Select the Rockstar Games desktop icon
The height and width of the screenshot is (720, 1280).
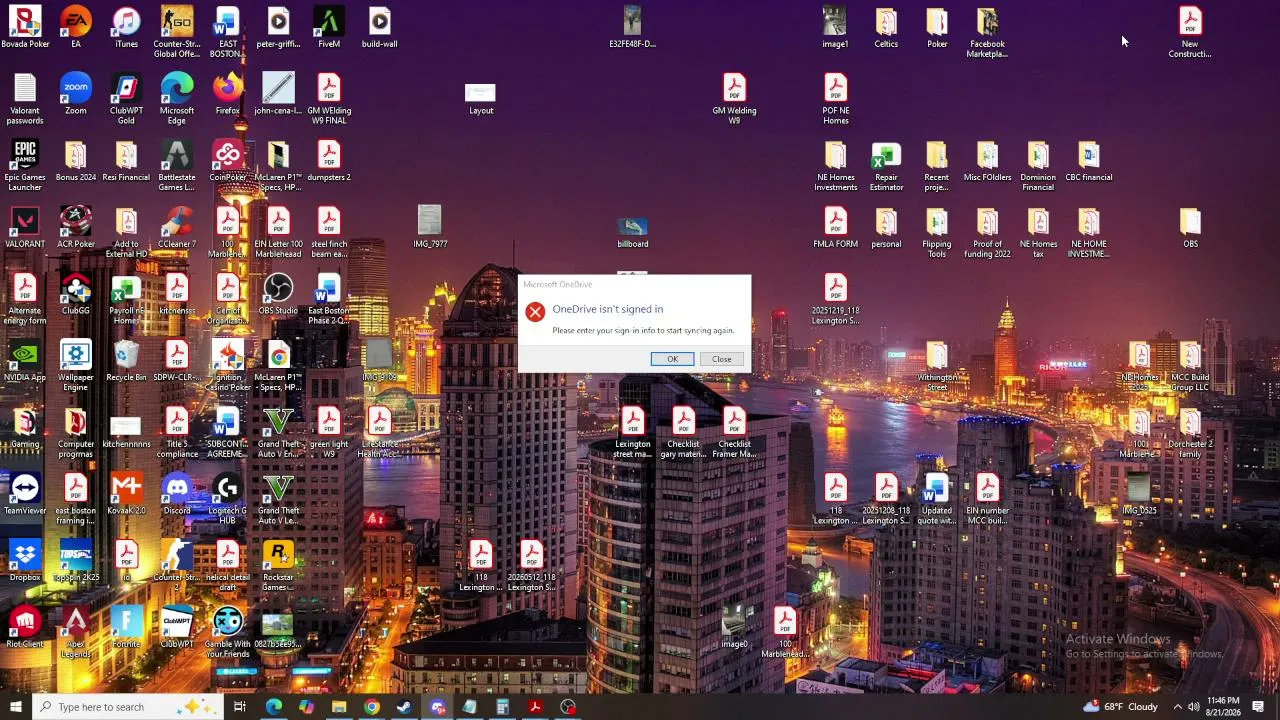point(278,566)
